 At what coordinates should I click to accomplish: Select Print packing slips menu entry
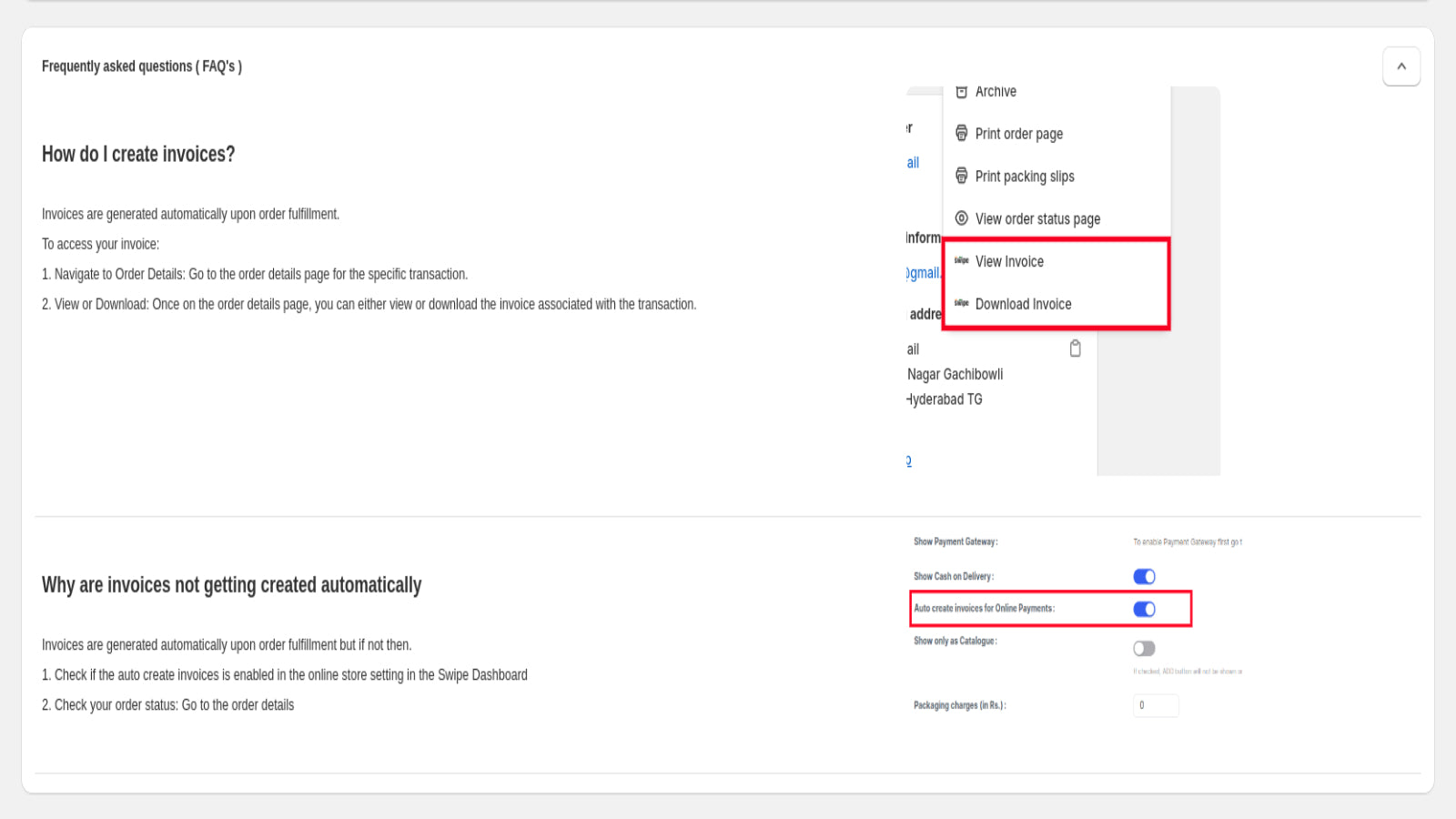(1025, 176)
